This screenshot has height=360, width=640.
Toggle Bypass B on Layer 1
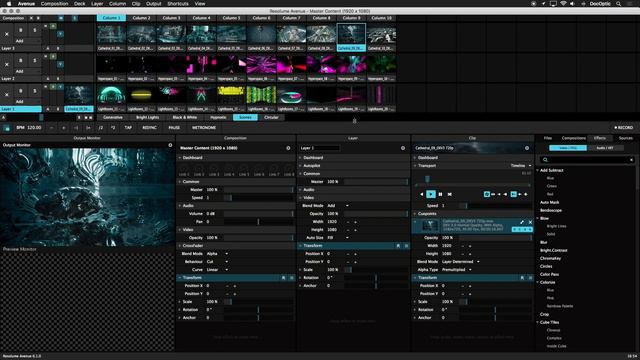[21, 91]
